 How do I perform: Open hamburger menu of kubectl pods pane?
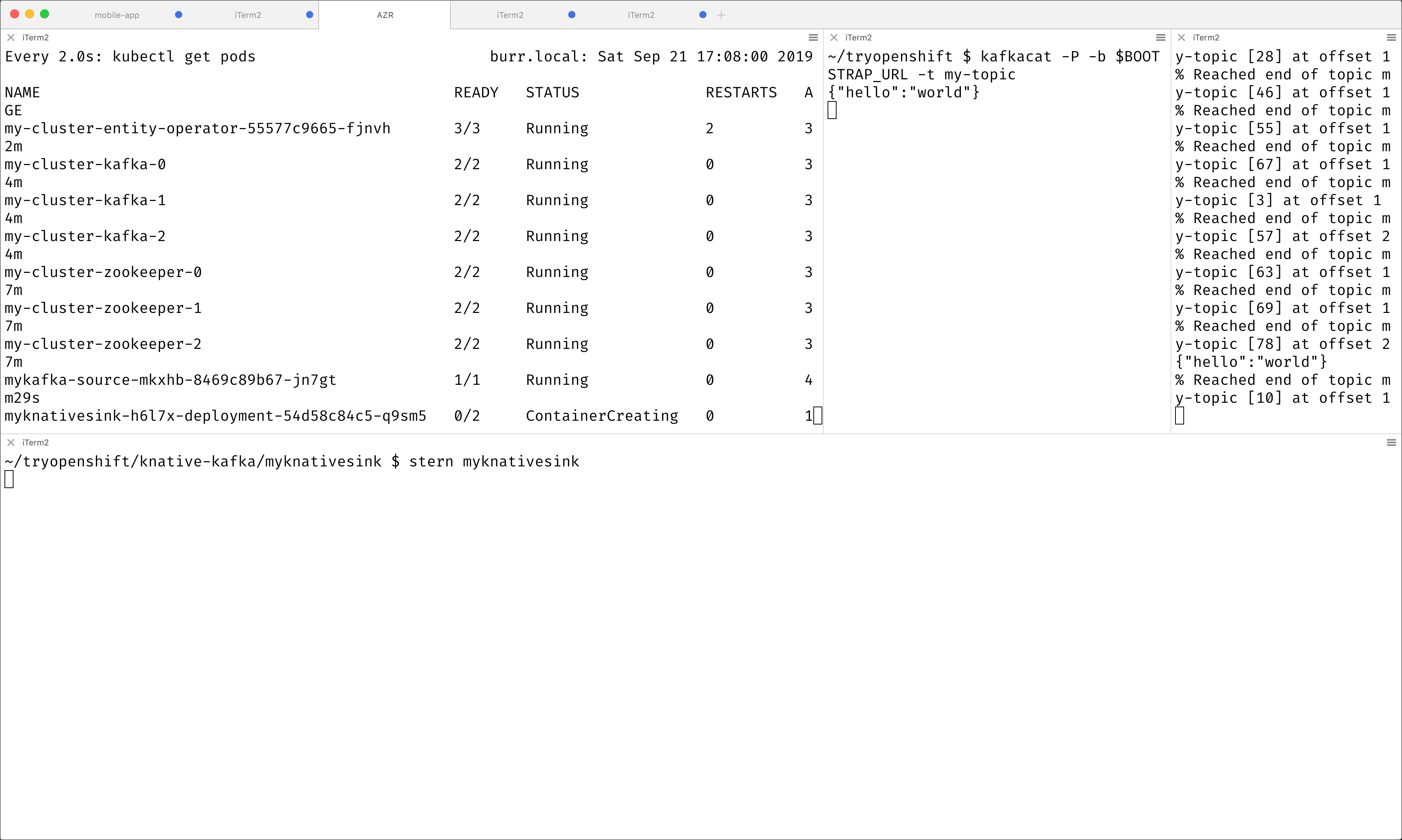coord(813,37)
